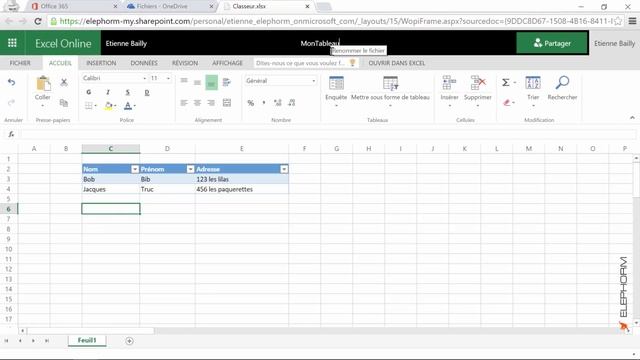Select cell containing Jacques
640x360 pixels.
(x=111, y=189)
